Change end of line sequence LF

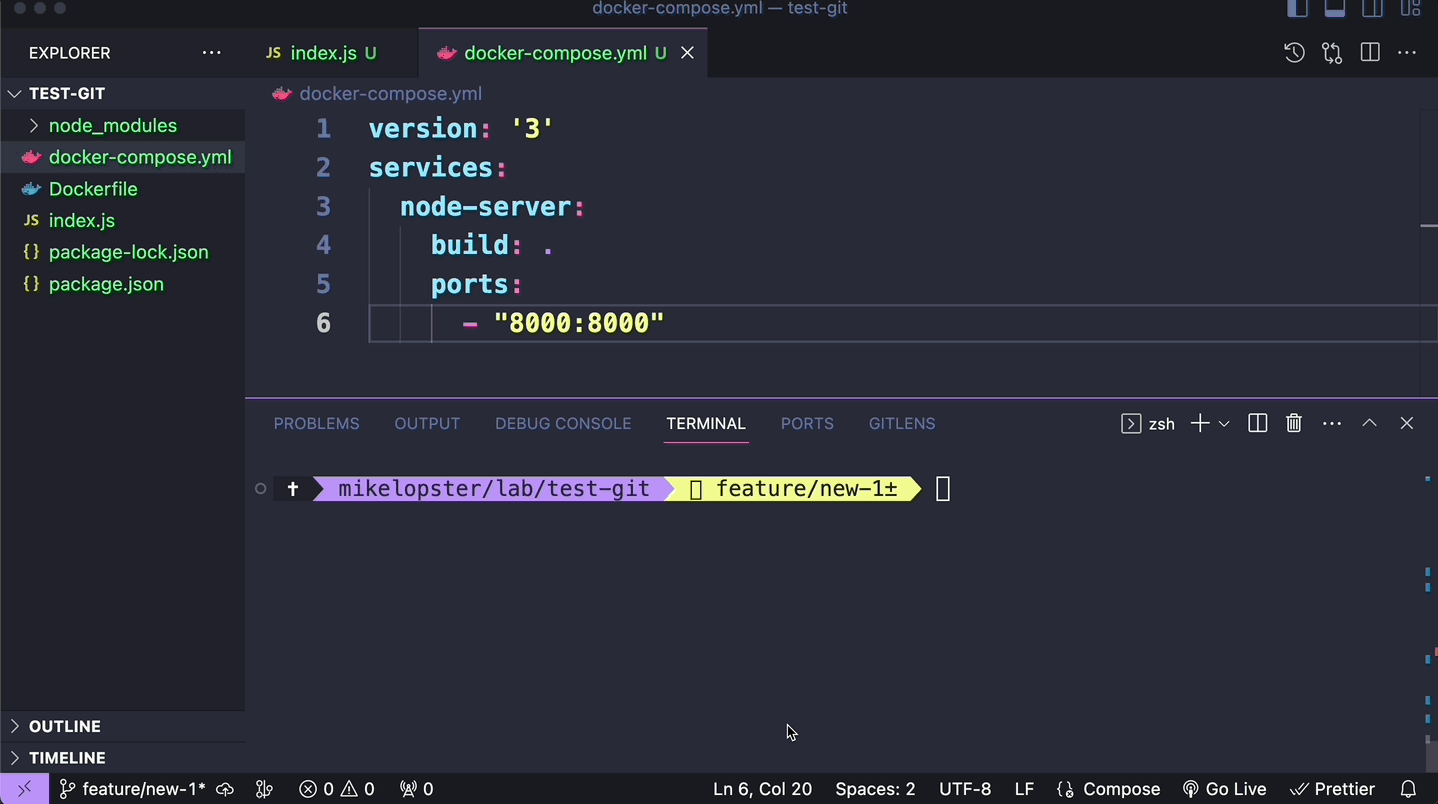(1024, 789)
